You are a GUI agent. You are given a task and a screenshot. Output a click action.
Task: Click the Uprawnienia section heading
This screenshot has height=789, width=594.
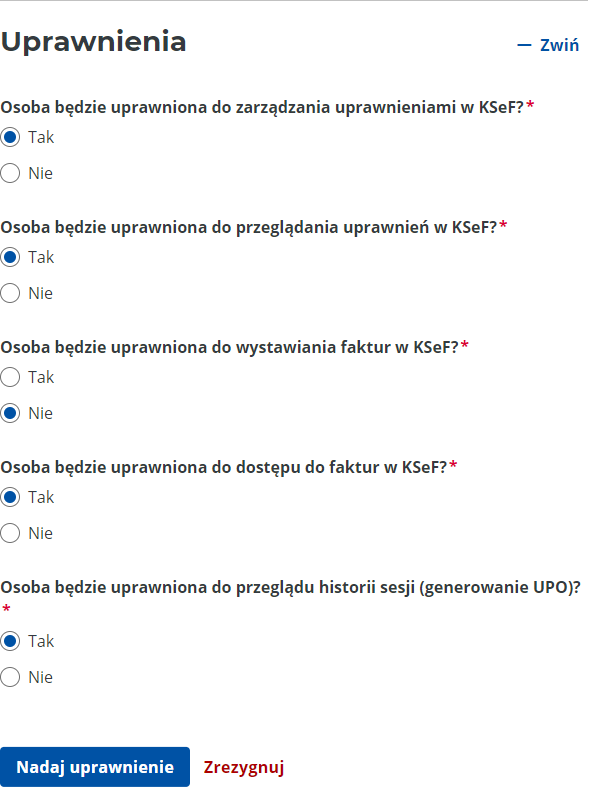(x=94, y=42)
